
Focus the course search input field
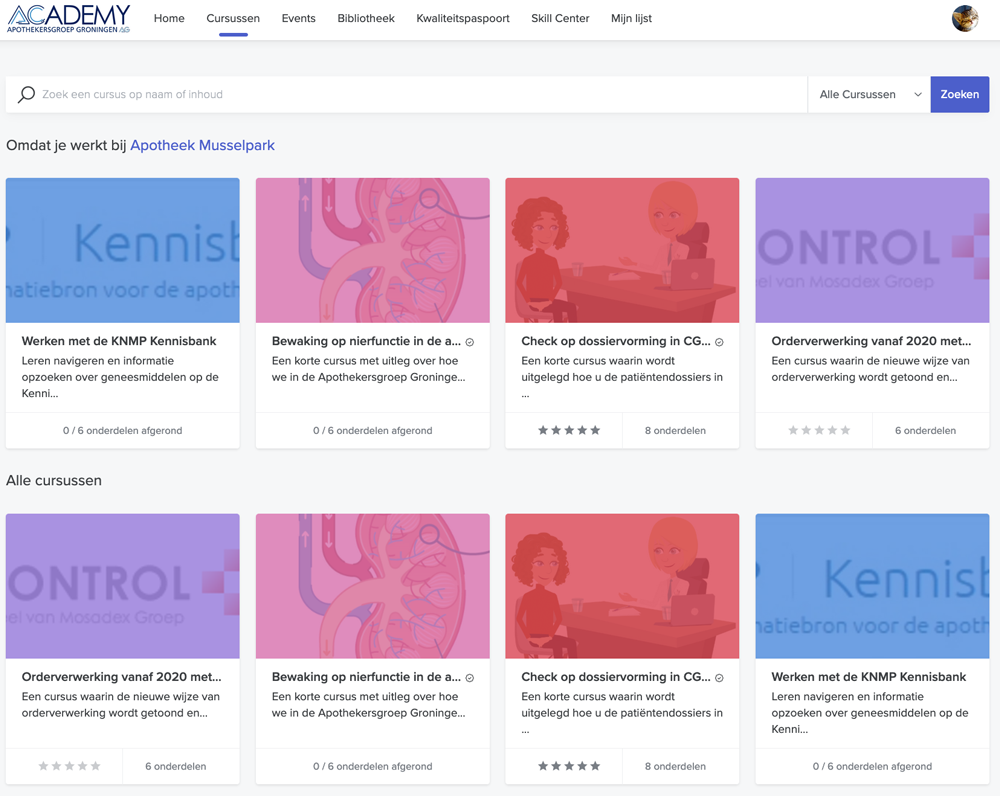[x=420, y=94]
